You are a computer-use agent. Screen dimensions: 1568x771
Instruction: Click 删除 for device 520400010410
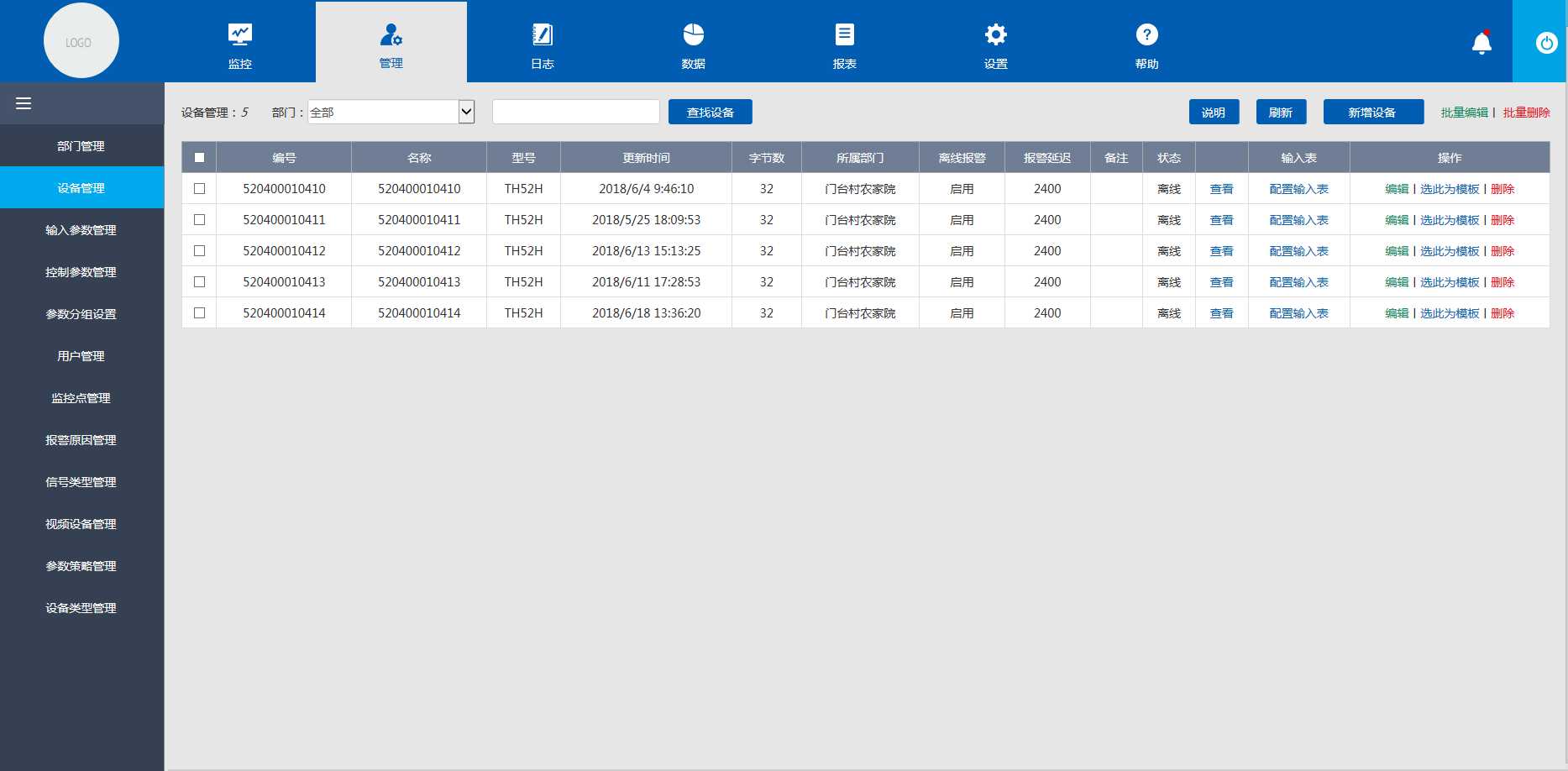[1502, 189]
